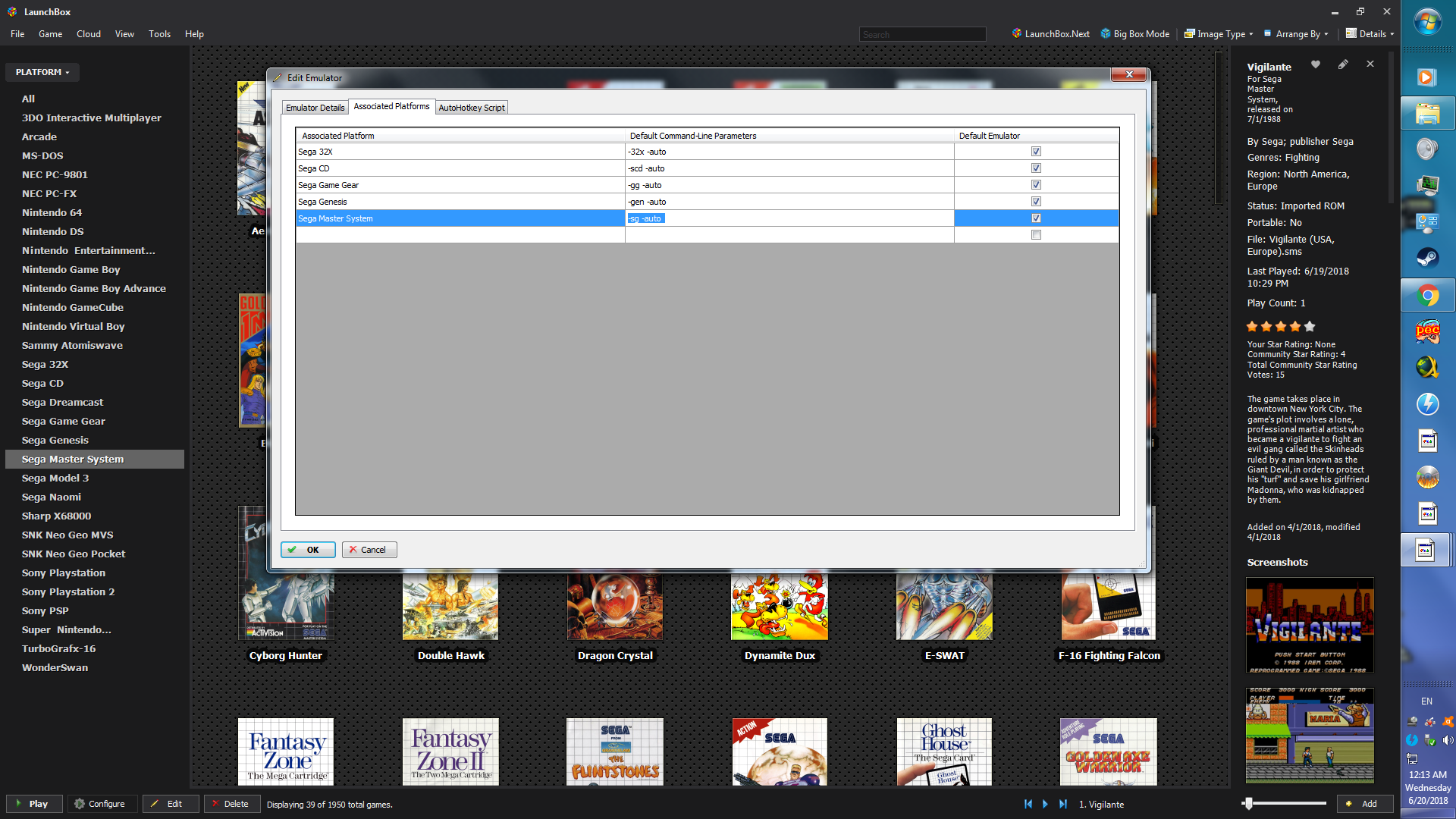Click the Configure button
This screenshot has height=819, width=1456.
tap(102, 804)
